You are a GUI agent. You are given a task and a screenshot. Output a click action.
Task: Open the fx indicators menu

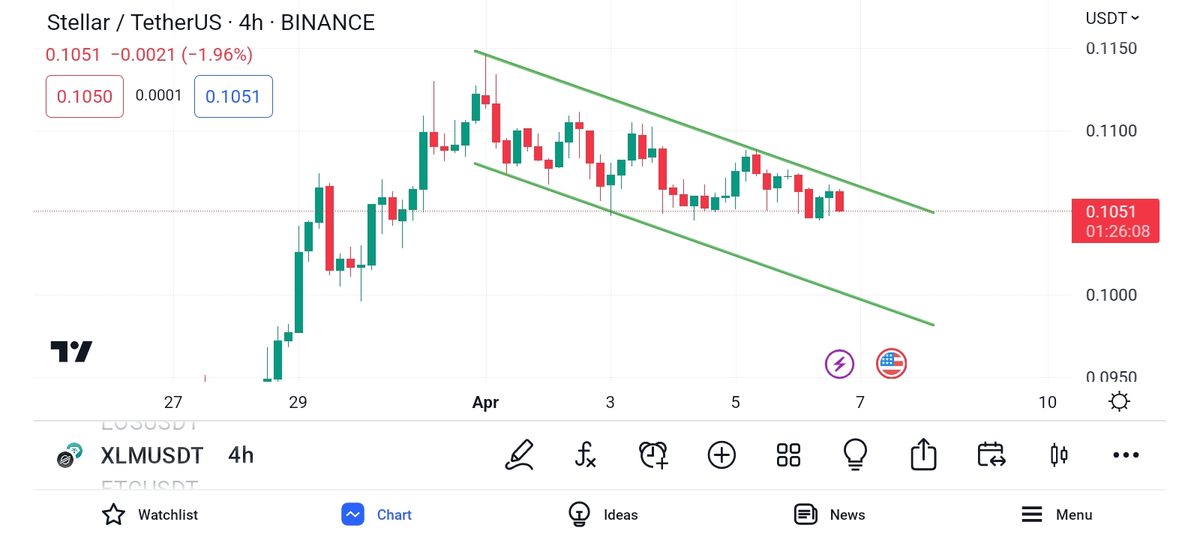pos(586,455)
